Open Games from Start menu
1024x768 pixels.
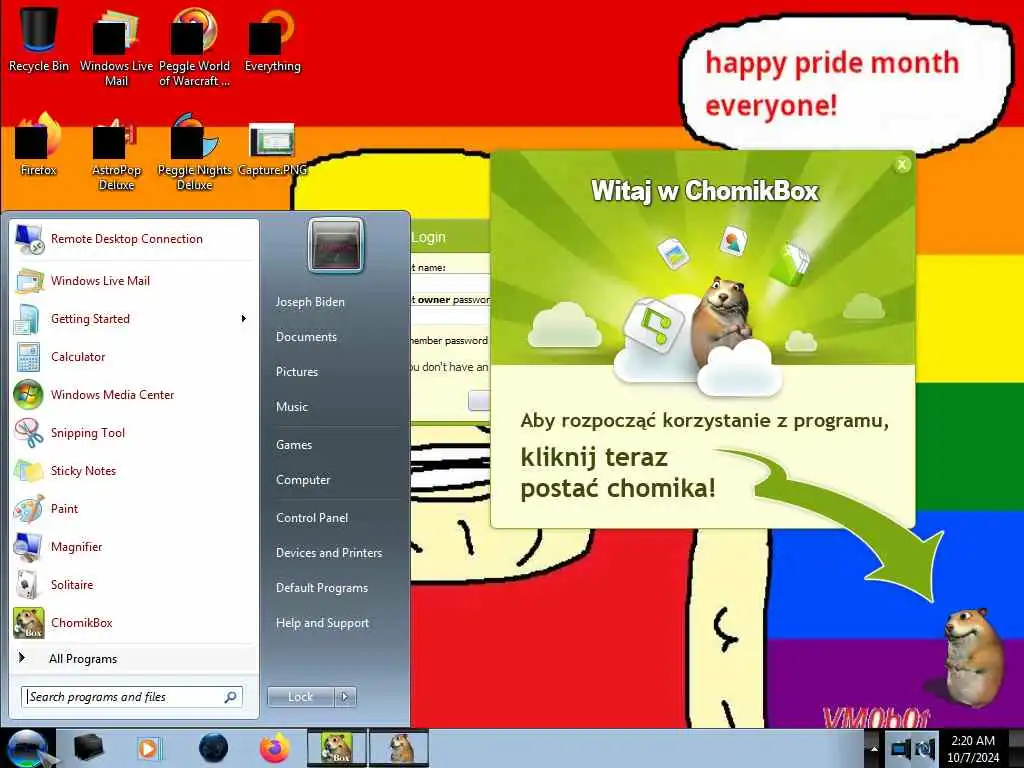coord(294,445)
